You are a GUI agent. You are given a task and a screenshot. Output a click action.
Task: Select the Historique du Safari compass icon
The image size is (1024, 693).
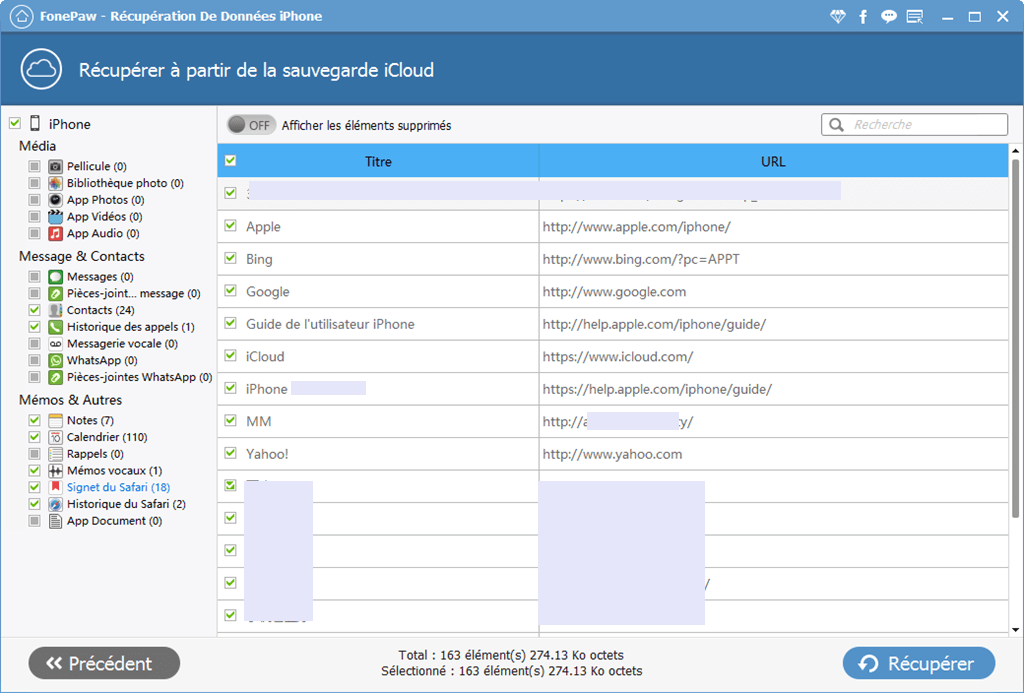point(56,504)
